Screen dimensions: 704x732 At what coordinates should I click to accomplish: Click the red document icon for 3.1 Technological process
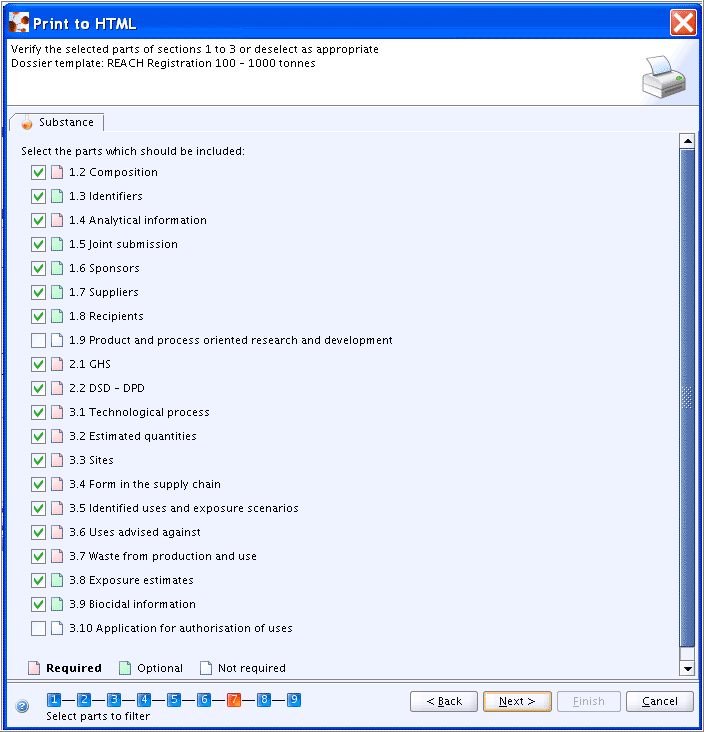(57, 412)
